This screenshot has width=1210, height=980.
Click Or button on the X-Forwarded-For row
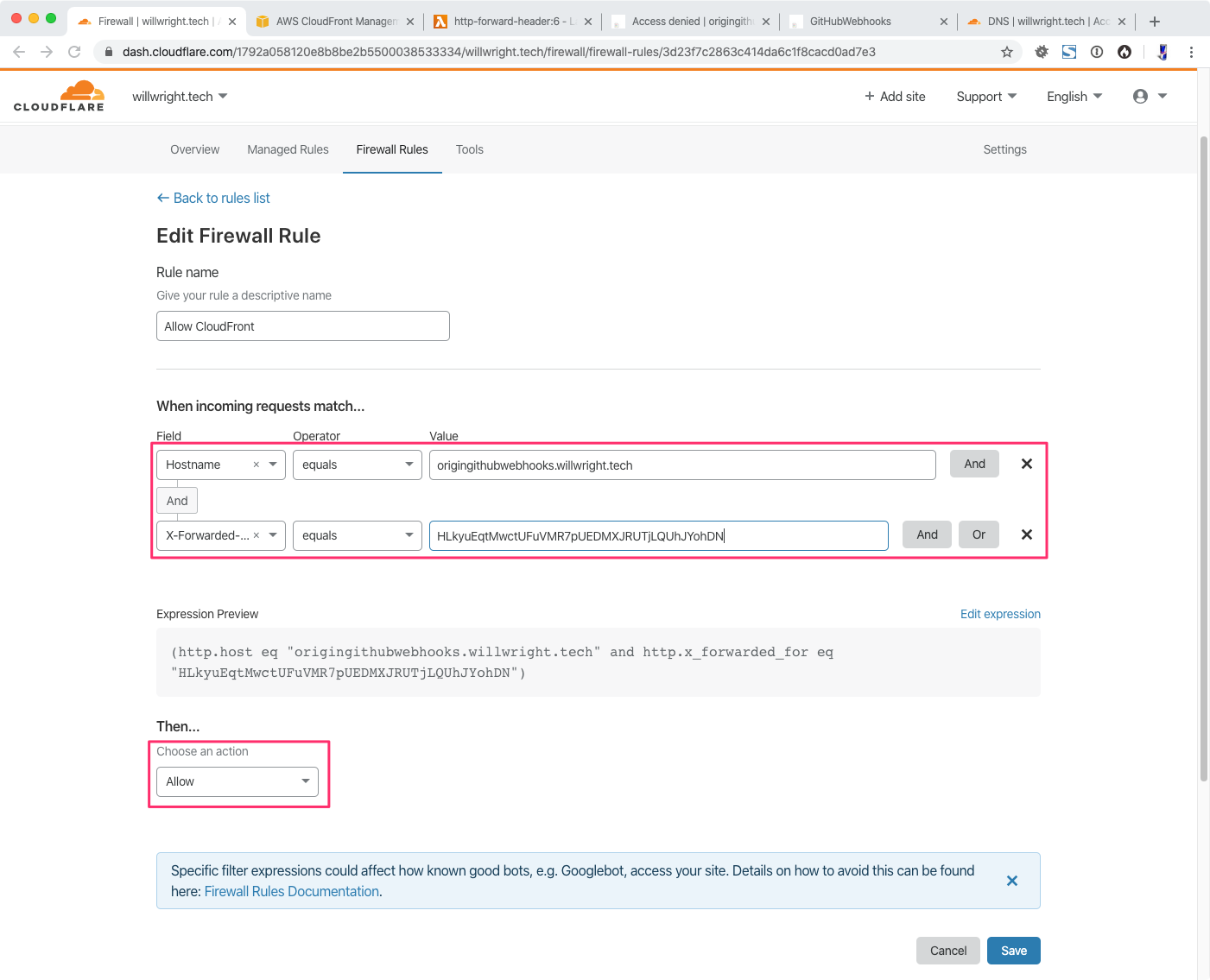point(979,534)
